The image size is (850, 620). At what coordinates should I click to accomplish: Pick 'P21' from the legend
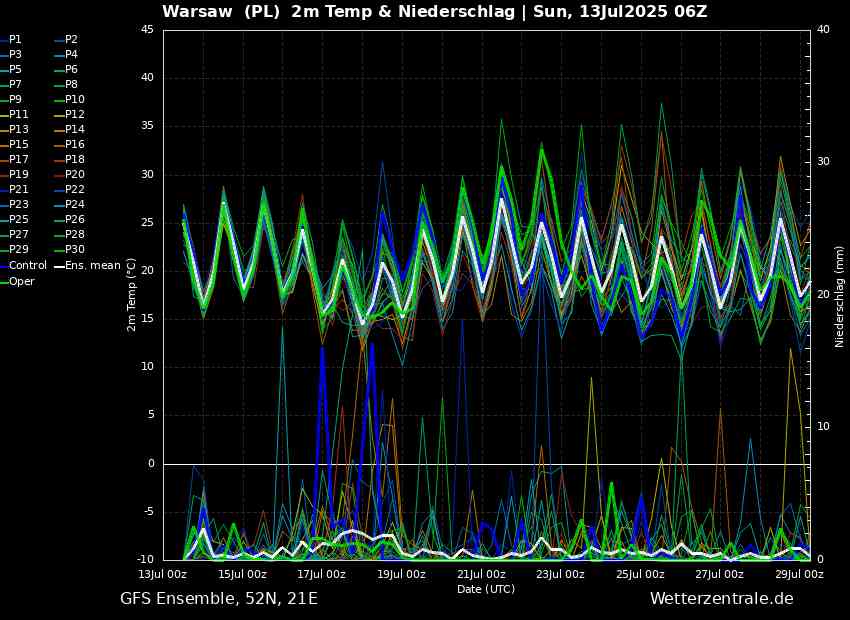(18, 189)
